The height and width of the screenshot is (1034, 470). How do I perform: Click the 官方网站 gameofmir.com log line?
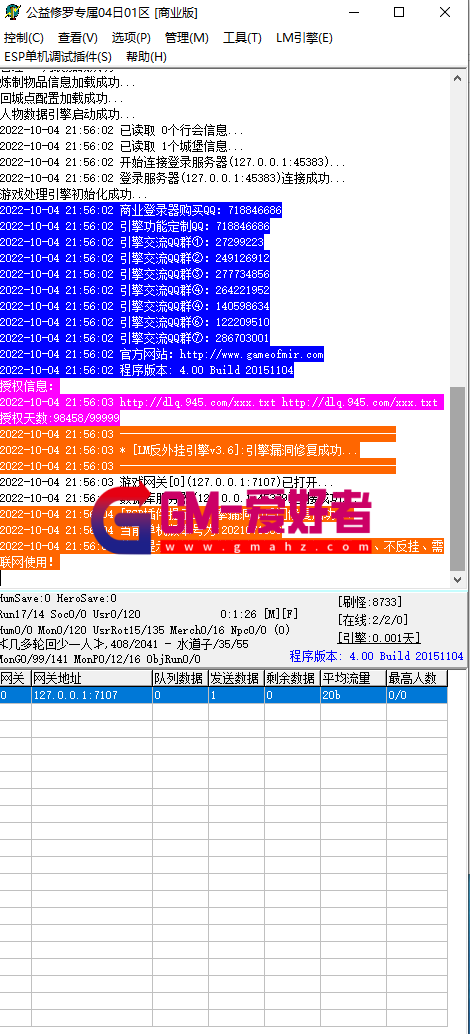coord(162,355)
